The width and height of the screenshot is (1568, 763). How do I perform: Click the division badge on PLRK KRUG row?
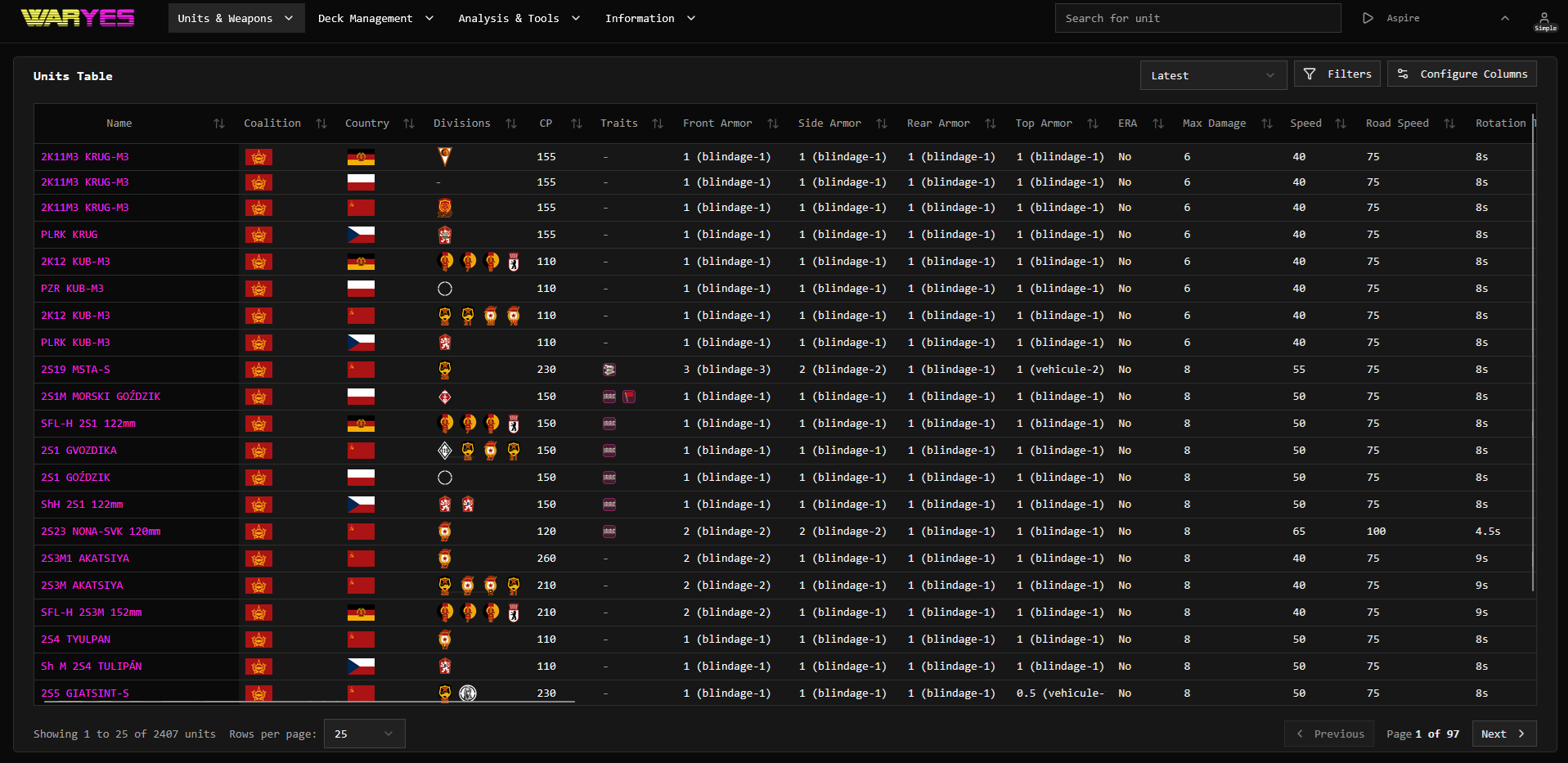tap(445, 235)
